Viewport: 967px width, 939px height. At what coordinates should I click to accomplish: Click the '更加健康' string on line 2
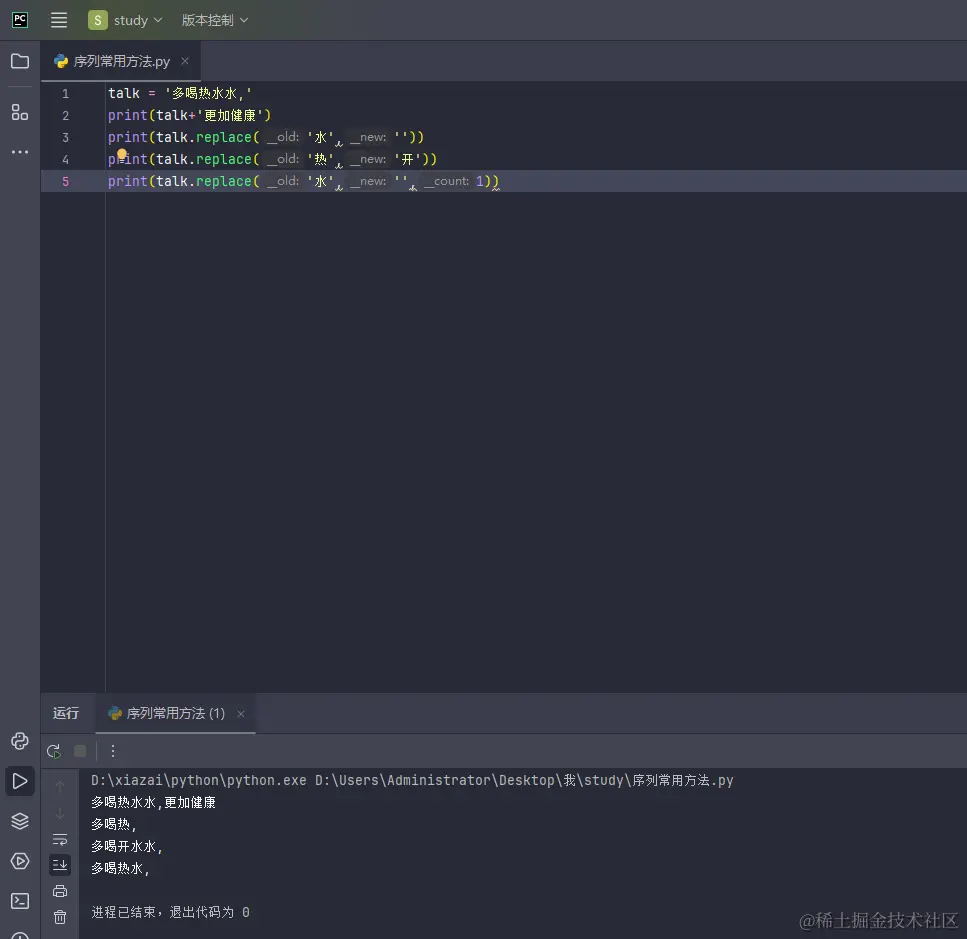pyautogui.click(x=230, y=115)
